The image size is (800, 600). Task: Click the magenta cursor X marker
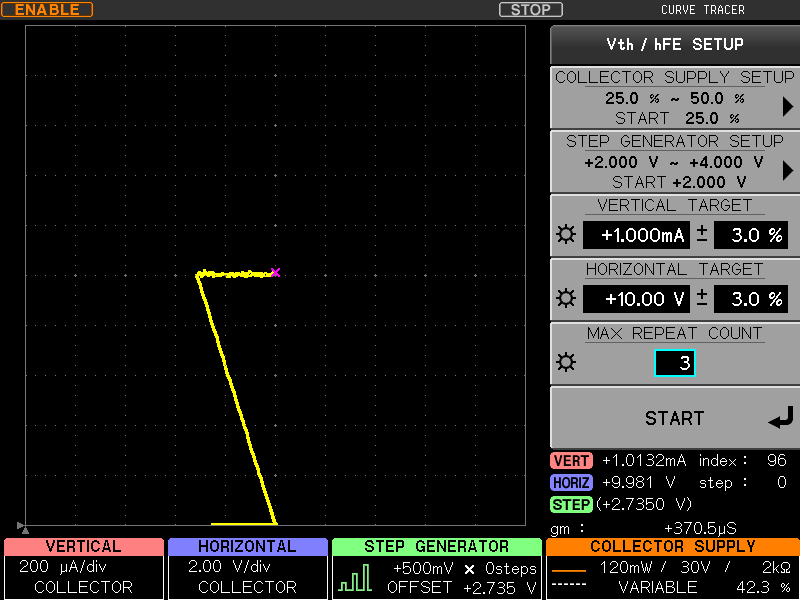276,272
